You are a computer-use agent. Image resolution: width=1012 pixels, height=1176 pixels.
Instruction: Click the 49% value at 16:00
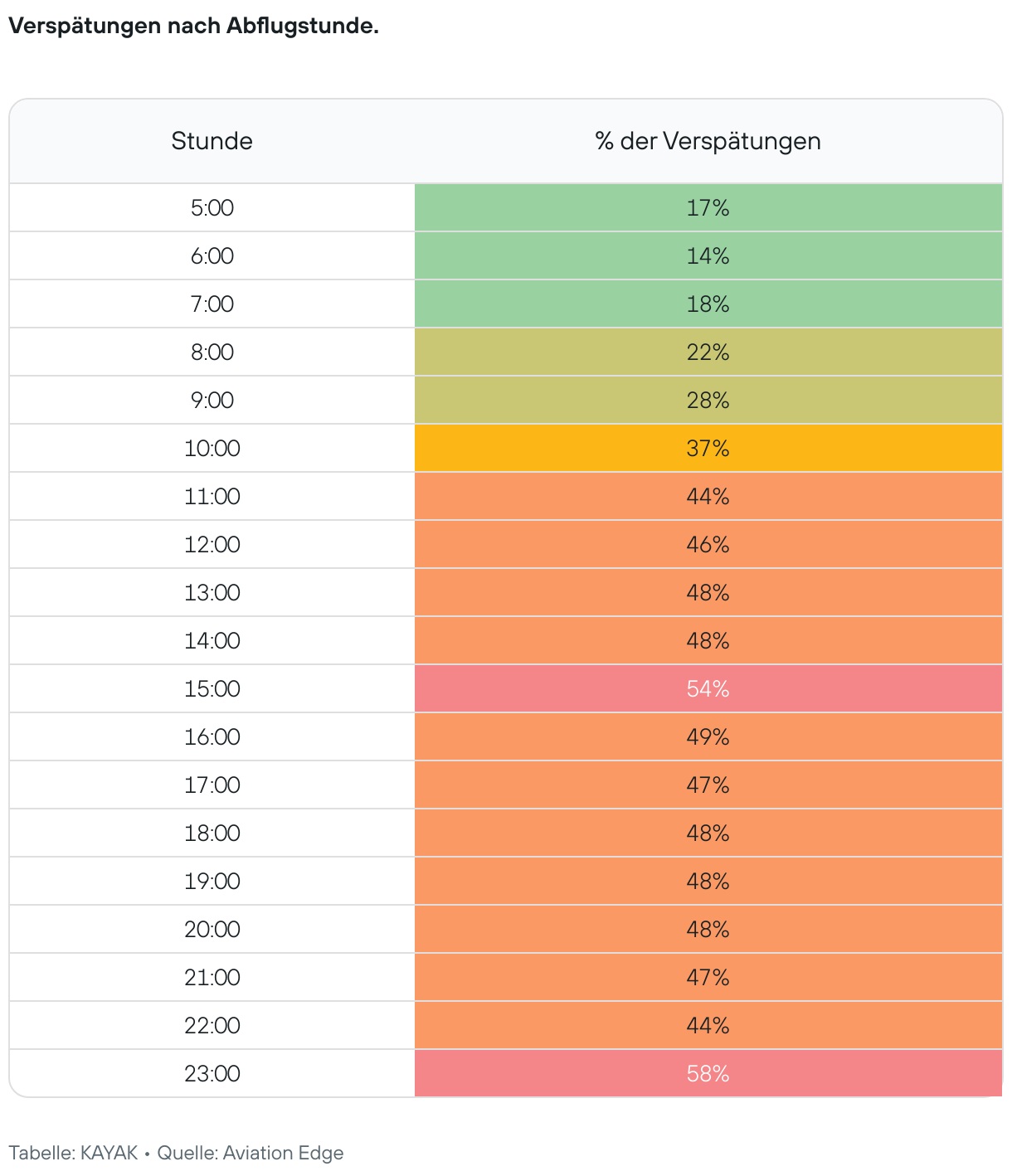(708, 736)
